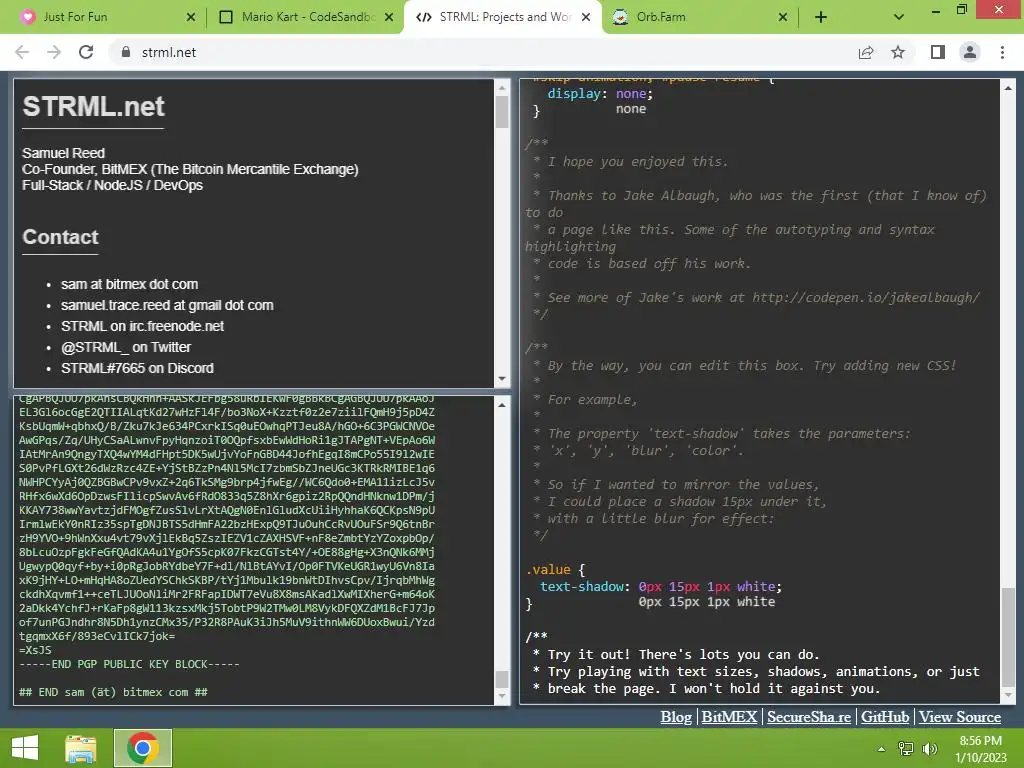1024x768 pixels.
Task: Click the scroll-up arrow of the PGP key pane
Action: [502, 405]
